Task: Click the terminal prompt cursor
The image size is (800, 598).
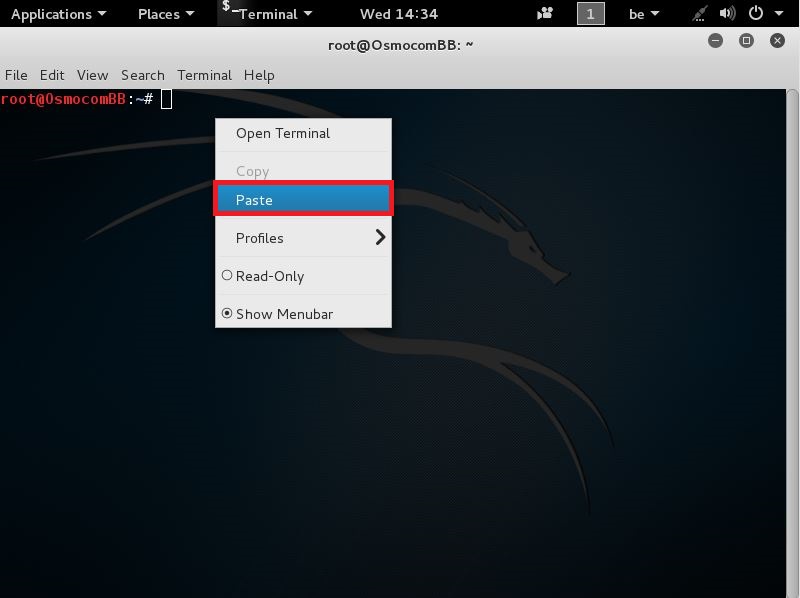Action: pos(166,99)
